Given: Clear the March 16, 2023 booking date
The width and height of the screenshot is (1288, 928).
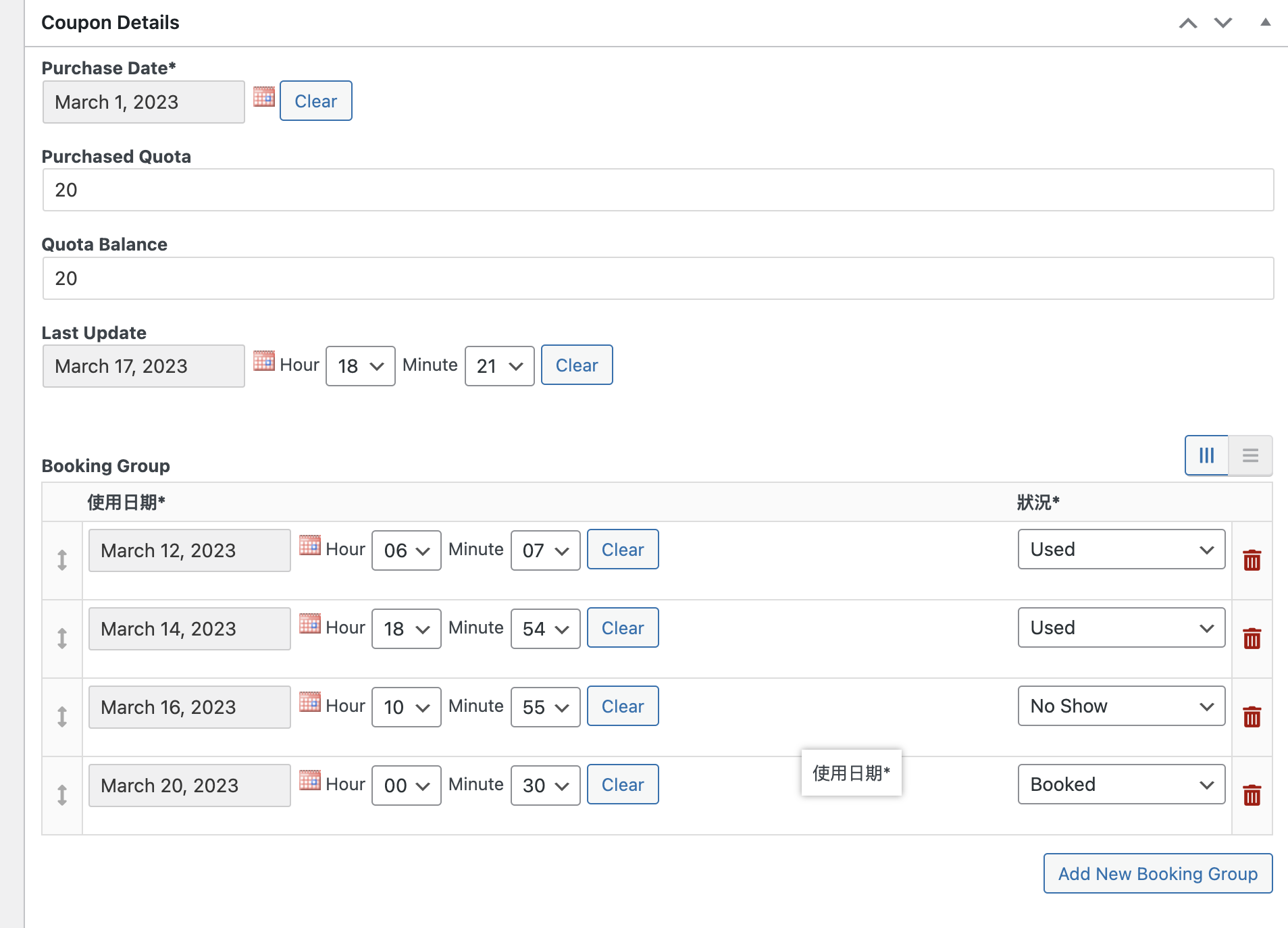Looking at the screenshot, I should 623,706.
